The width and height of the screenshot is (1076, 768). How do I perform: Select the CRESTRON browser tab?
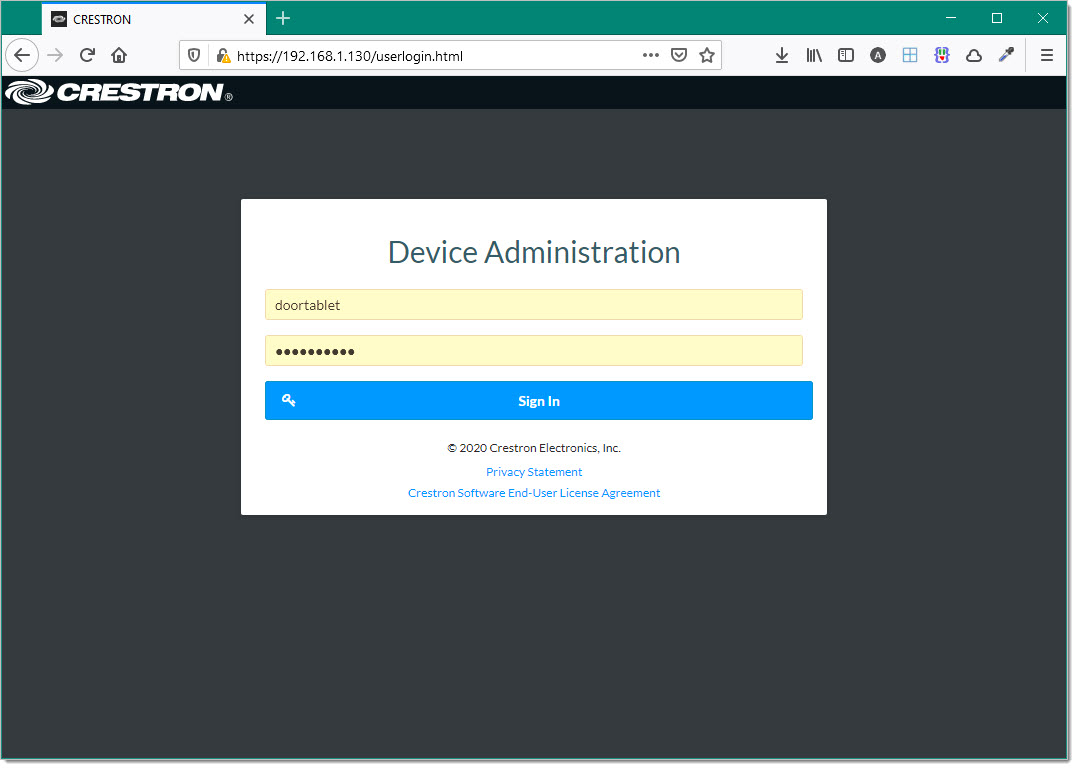[140, 19]
